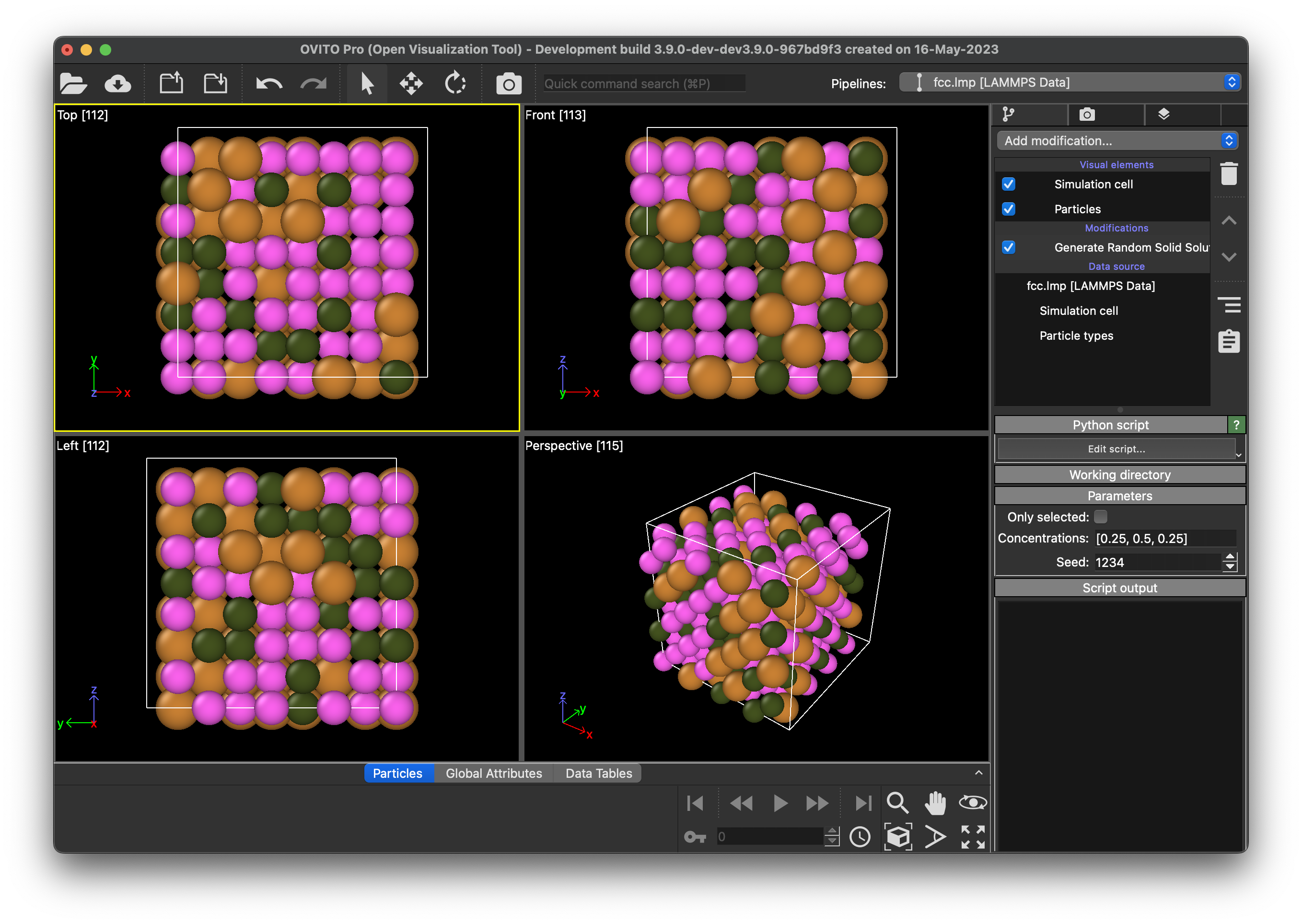Click the load file folder icon
The image size is (1302, 924).
(x=73, y=84)
